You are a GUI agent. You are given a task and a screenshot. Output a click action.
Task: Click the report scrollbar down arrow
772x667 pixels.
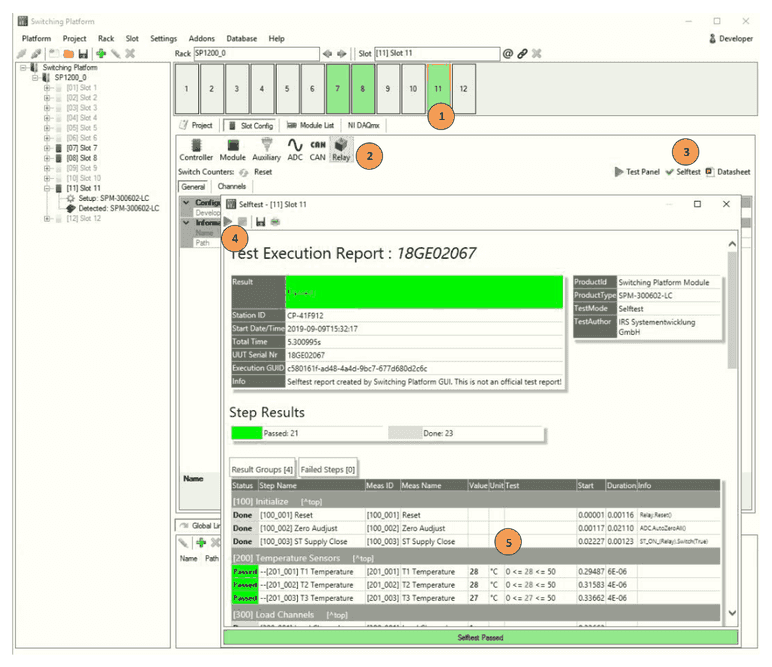732,613
